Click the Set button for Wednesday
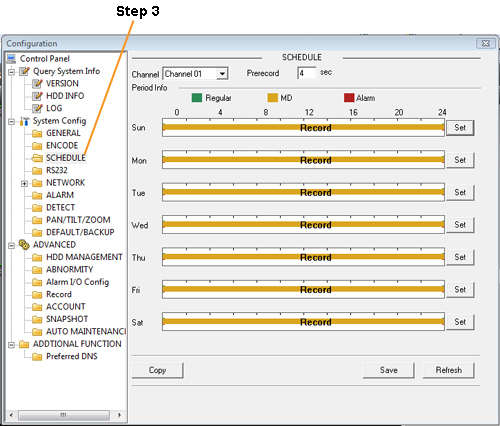500x426 pixels. click(x=460, y=225)
